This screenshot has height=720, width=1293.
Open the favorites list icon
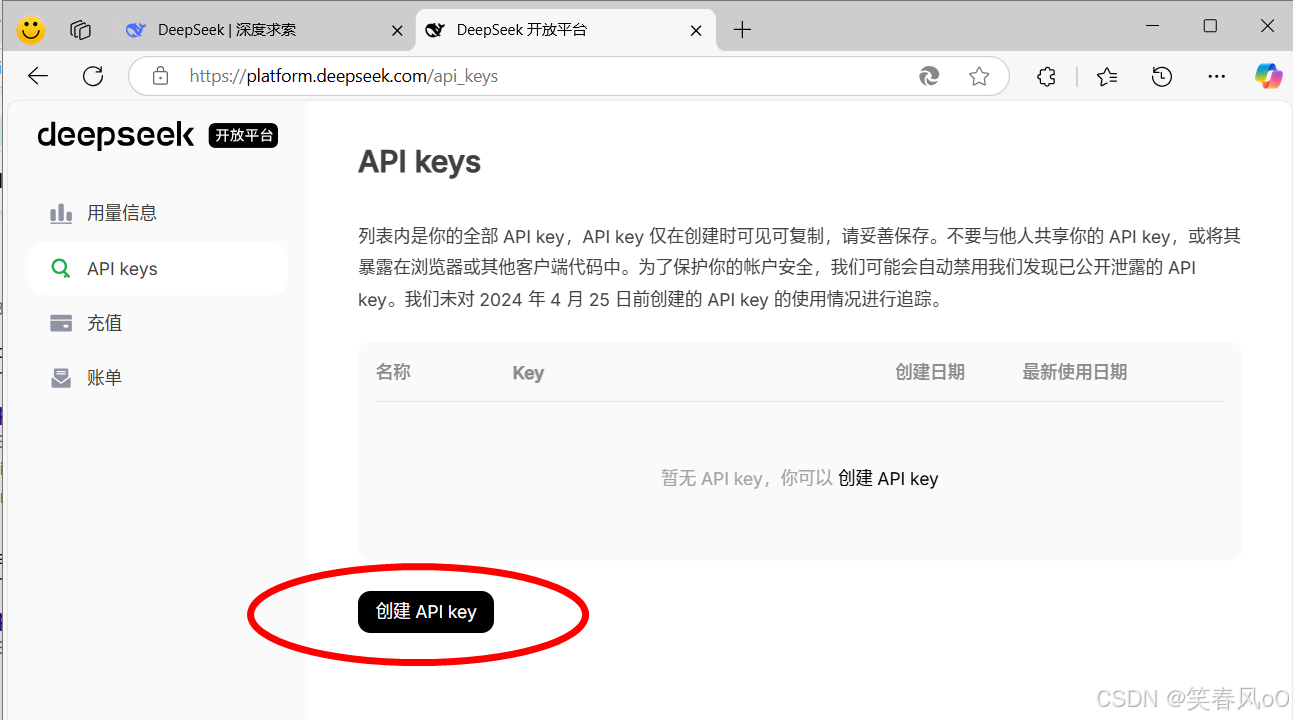pos(1107,76)
